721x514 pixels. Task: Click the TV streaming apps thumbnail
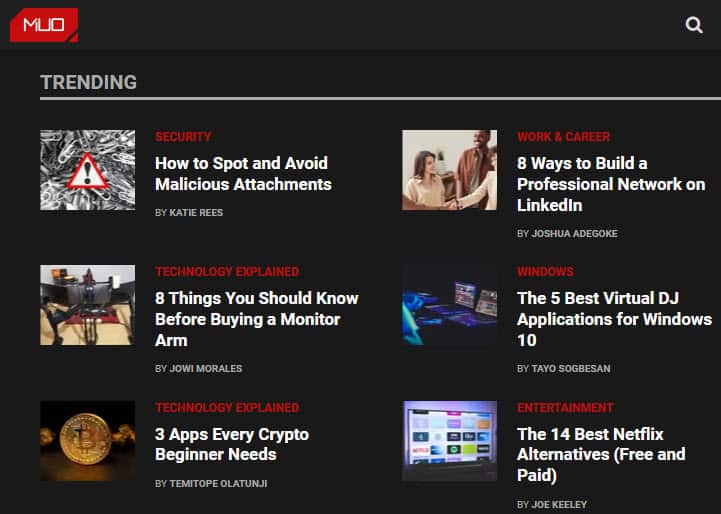(x=450, y=441)
